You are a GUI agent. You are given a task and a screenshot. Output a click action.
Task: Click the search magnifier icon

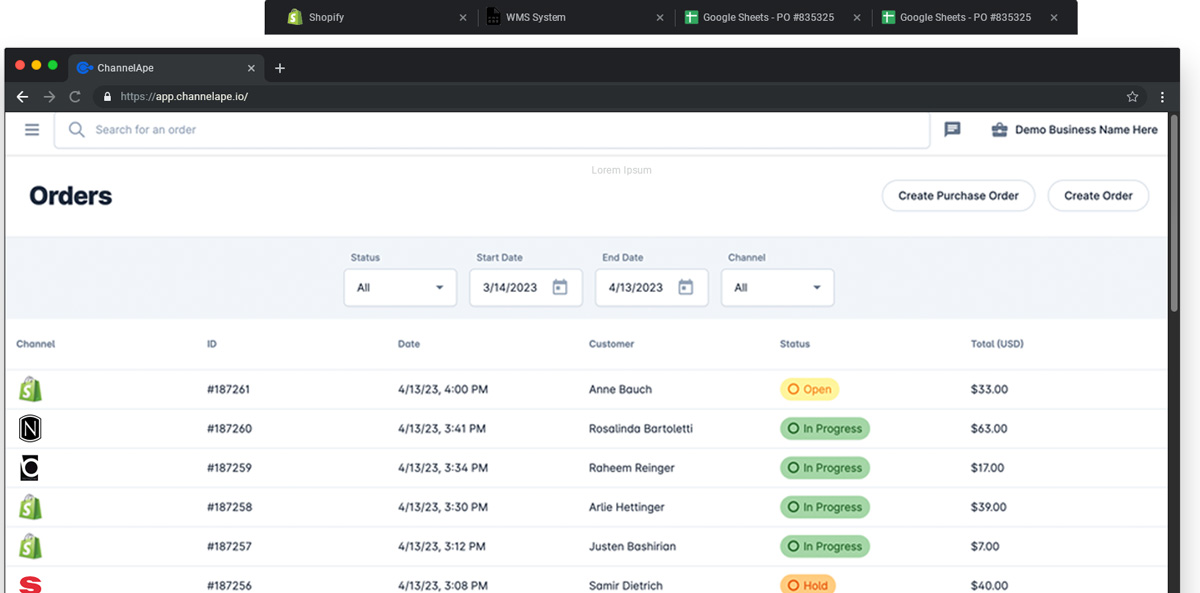[x=76, y=130]
